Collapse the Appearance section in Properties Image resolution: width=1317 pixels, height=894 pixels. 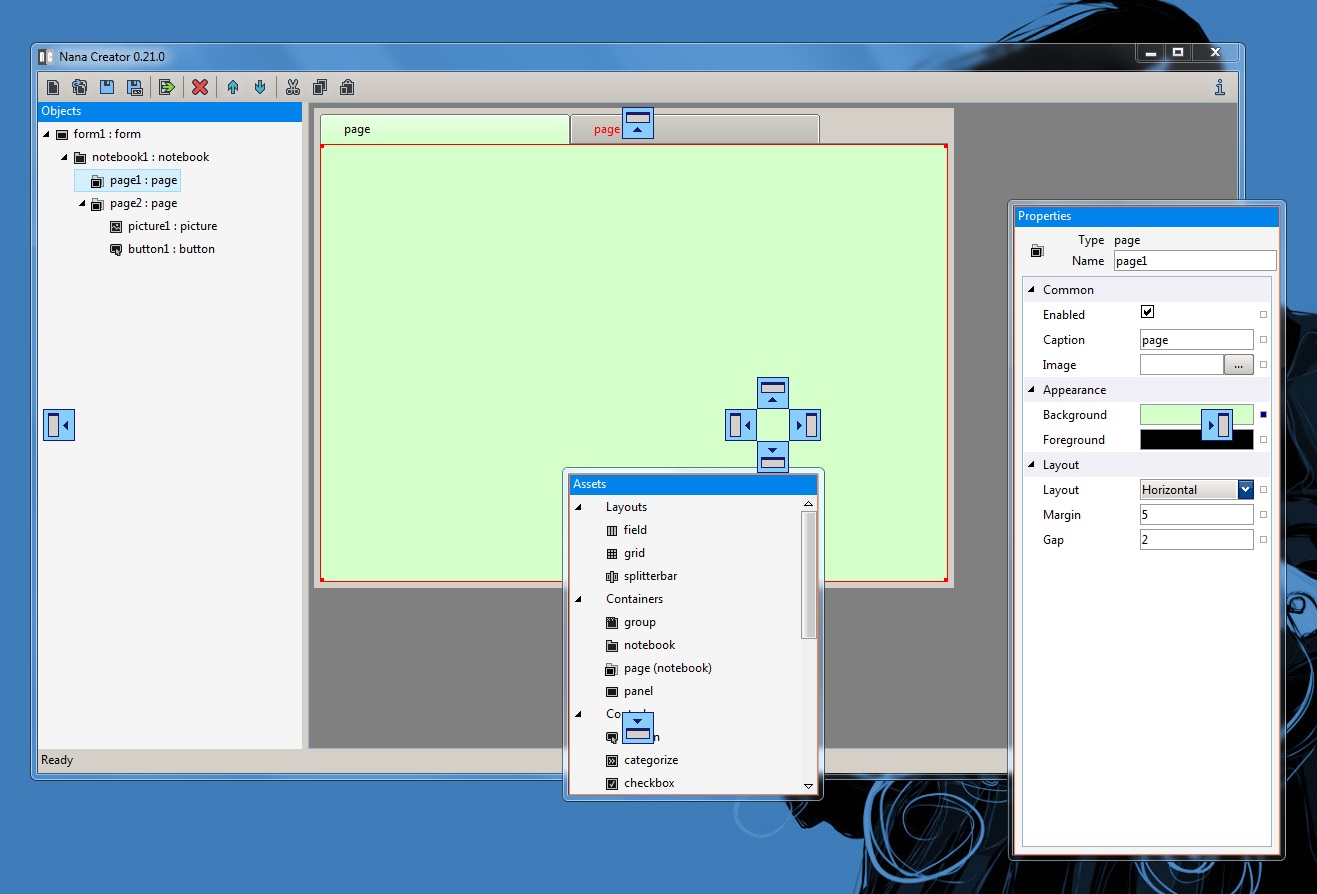tap(1032, 390)
